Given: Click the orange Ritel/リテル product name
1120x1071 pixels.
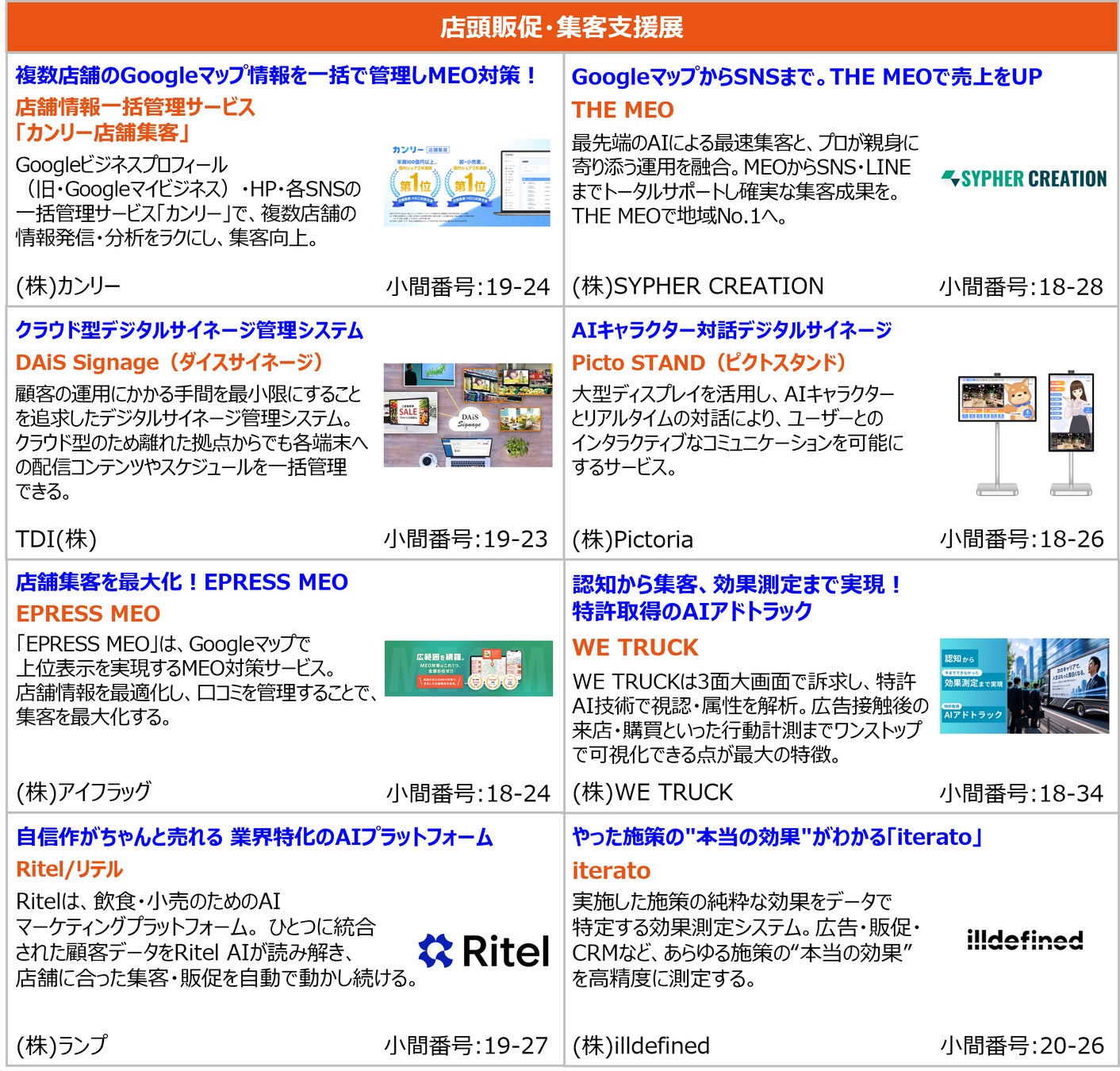Looking at the screenshot, I should pos(69,869).
